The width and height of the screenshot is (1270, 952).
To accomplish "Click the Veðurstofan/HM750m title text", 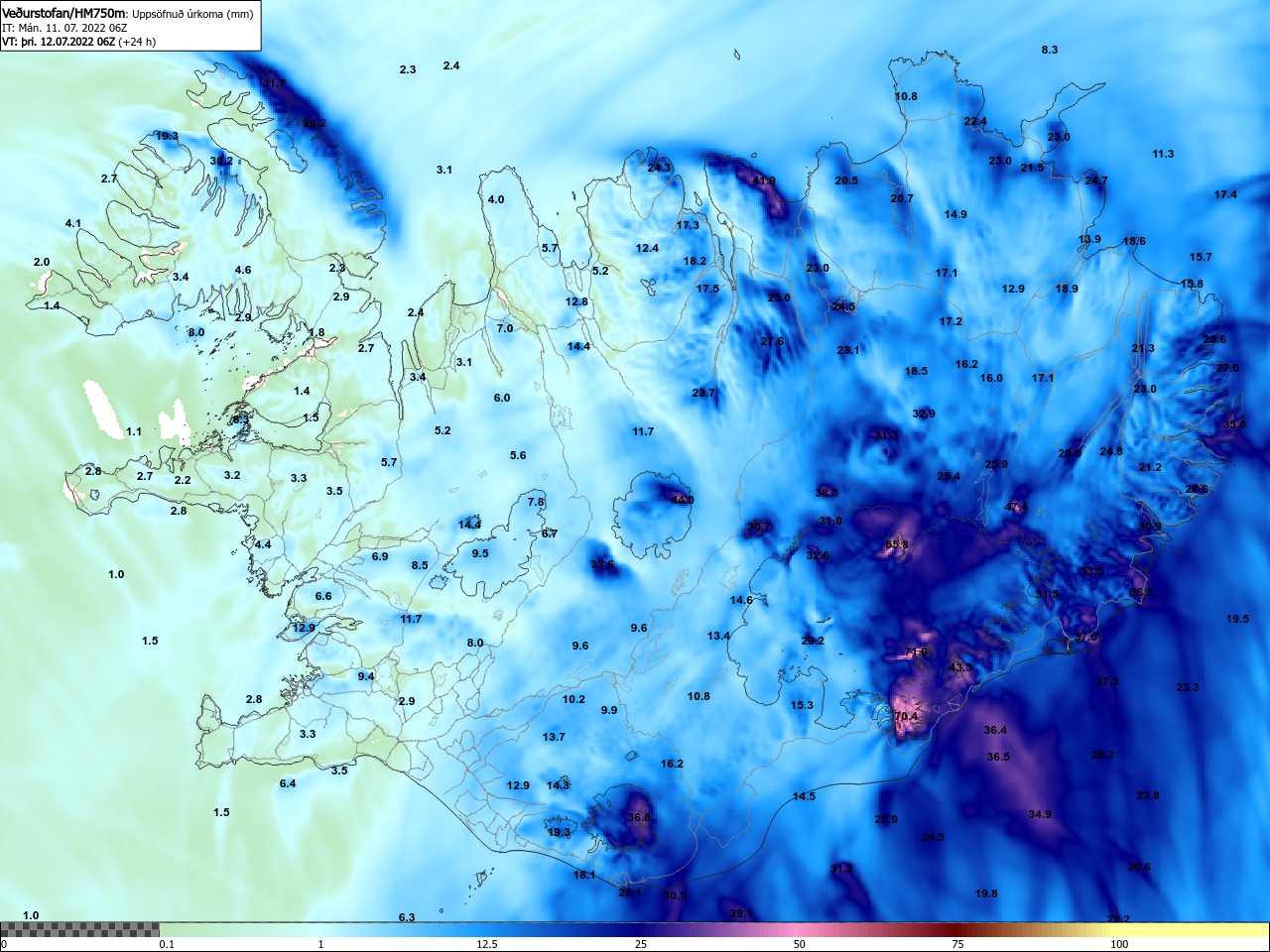I will click(64, 14).
